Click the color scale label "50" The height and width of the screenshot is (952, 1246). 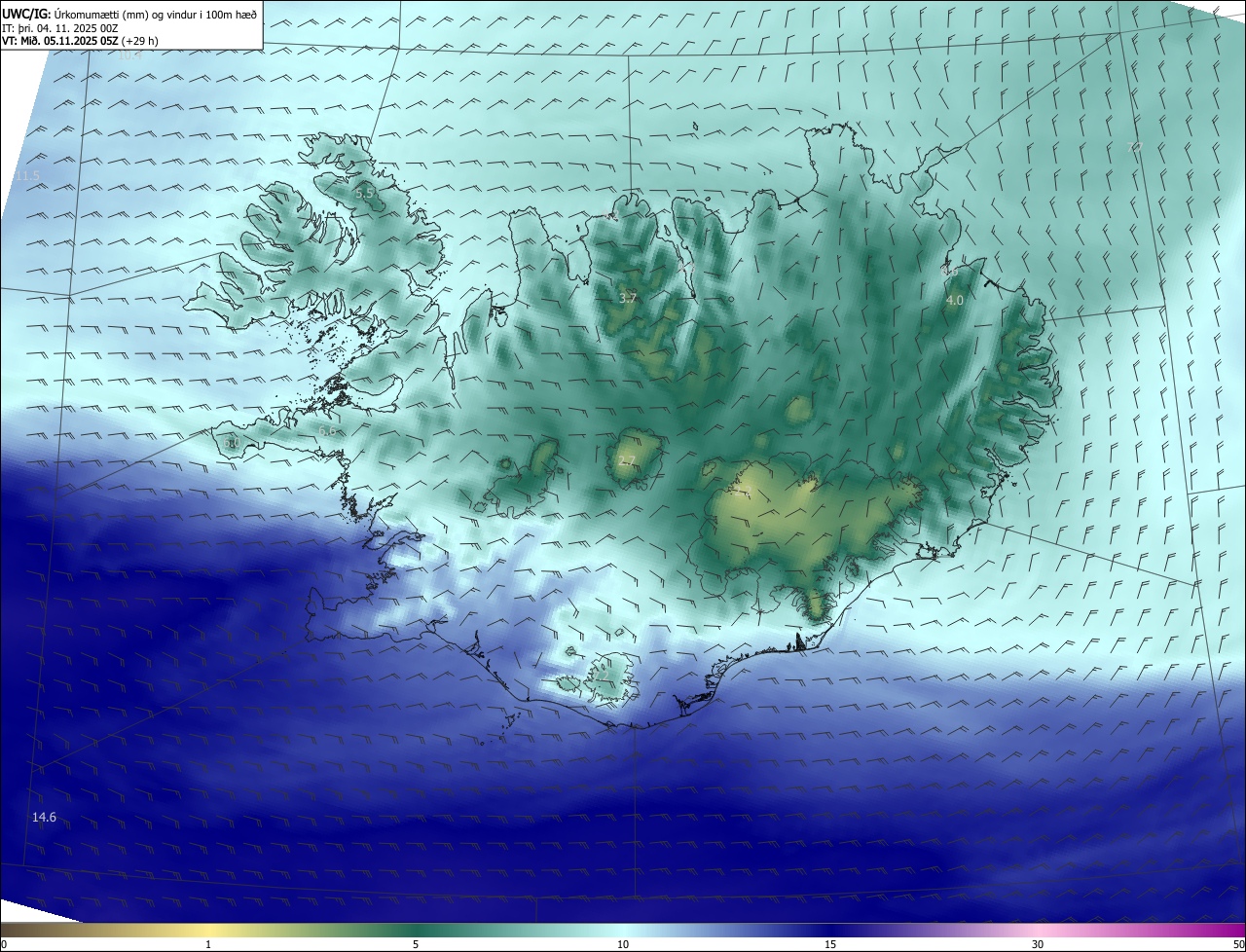tap(1238, 945)
